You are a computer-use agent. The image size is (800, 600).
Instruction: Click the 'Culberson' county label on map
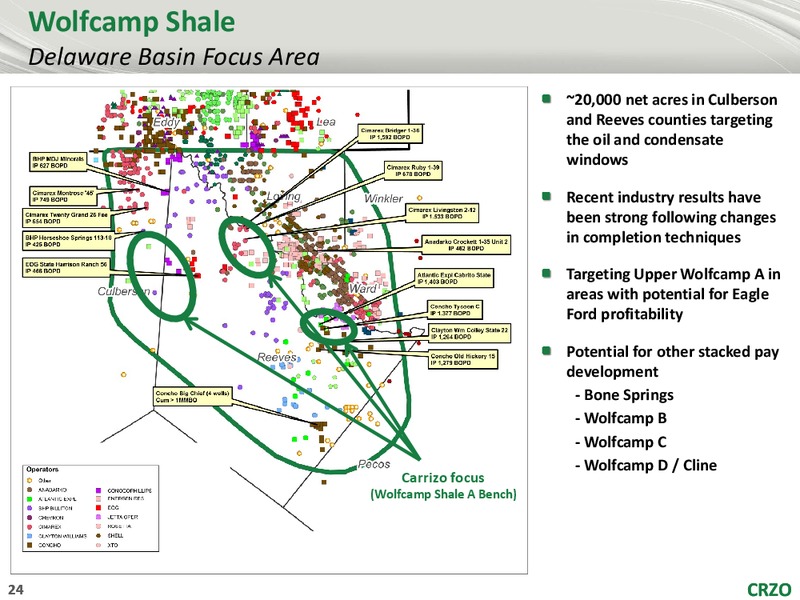[x=123, y=291]
